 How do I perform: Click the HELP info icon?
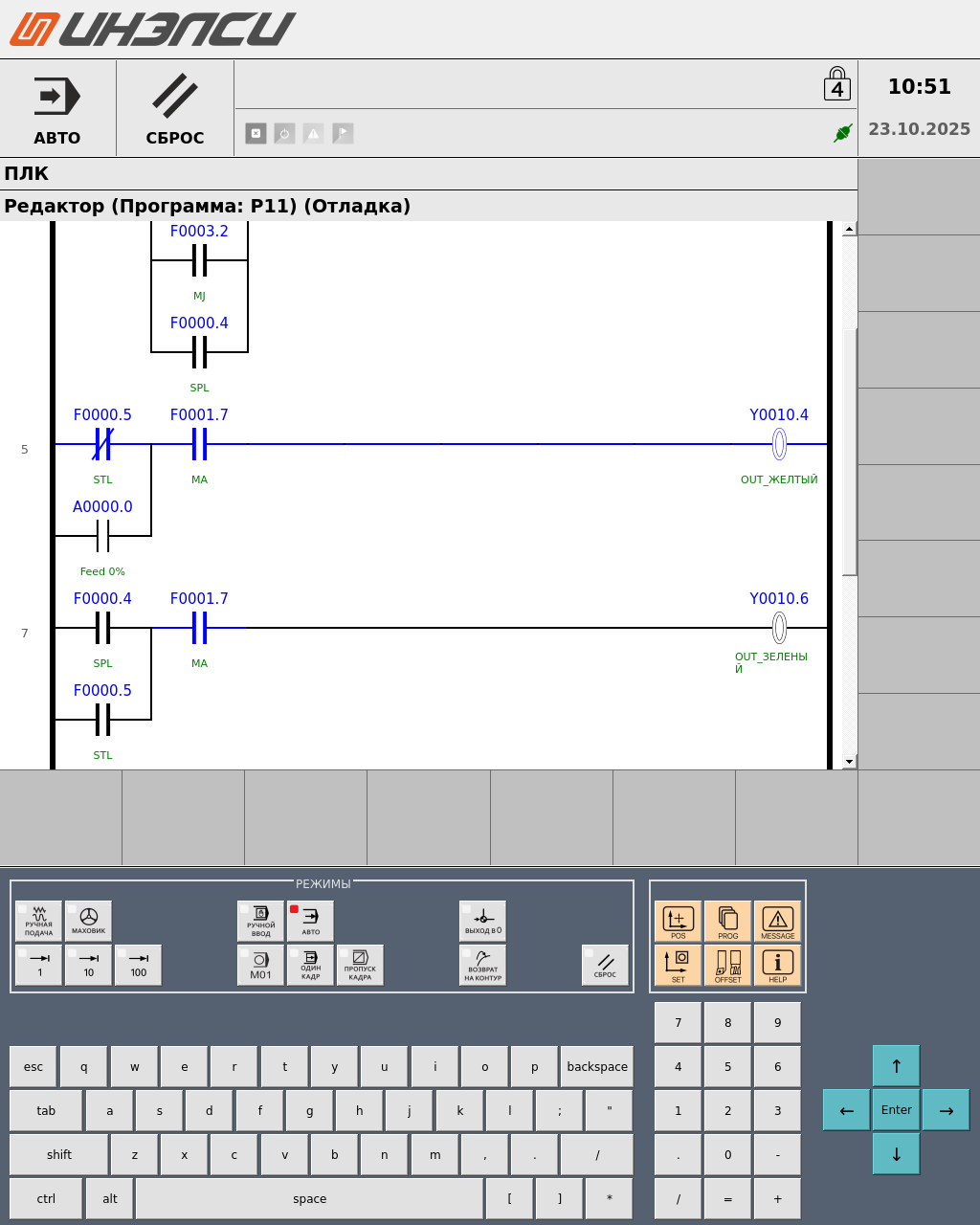point(777,965)
